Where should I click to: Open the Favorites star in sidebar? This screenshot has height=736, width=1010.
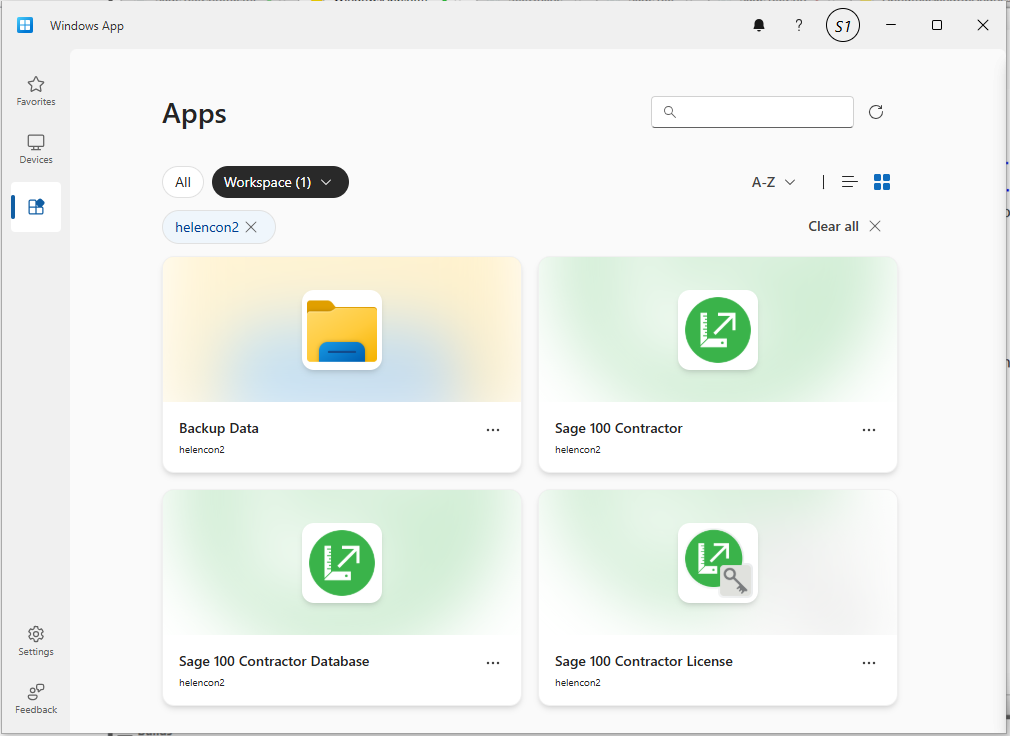(x=36, y=91)
